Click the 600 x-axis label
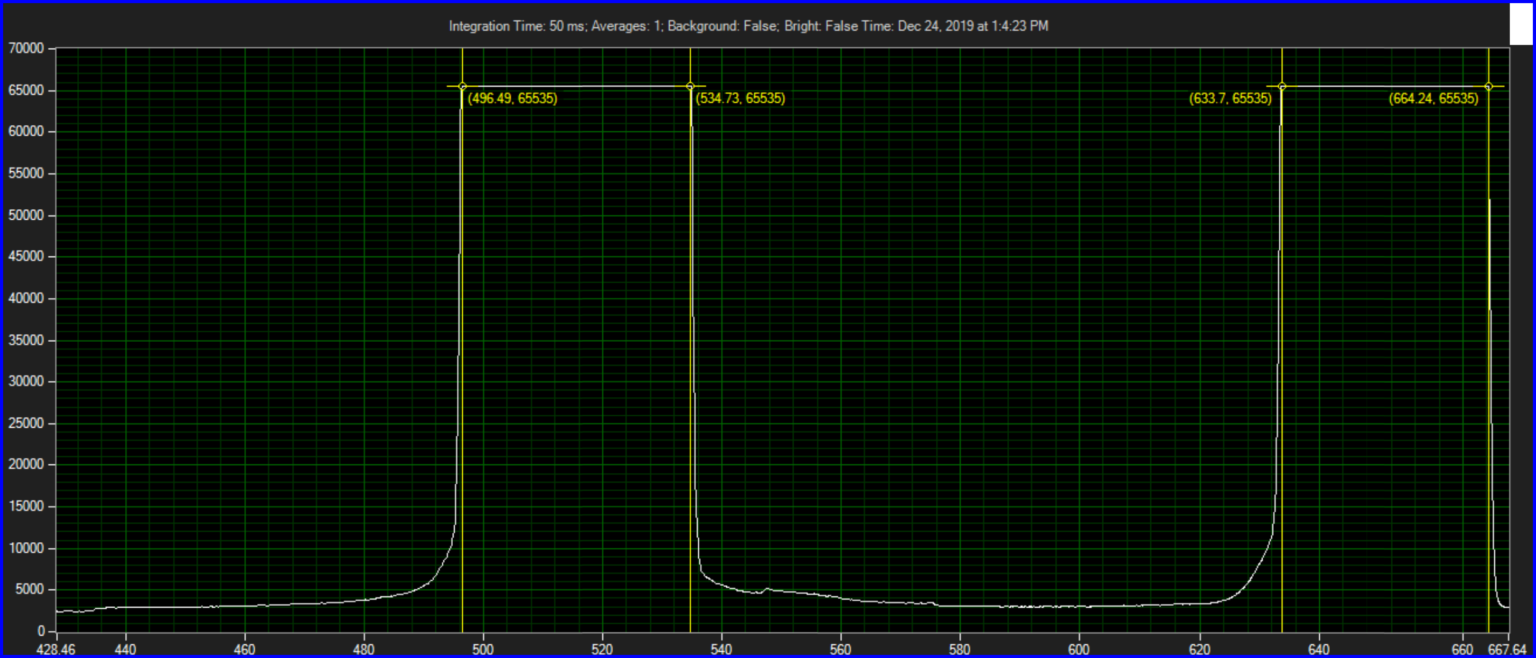This screenshot has width=1536, height=658. 1080,648
